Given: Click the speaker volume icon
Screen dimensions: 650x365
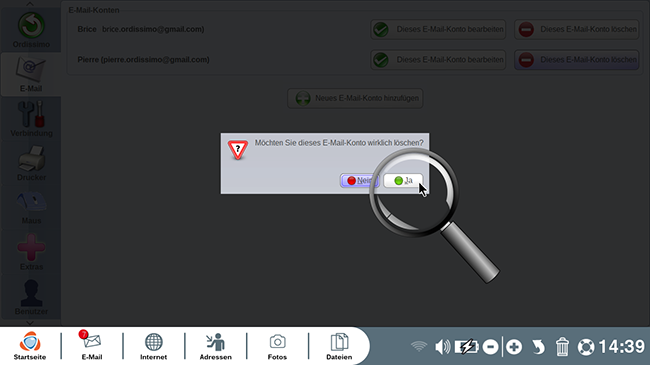Looking at the screenshot, I should tap(442, 346).
